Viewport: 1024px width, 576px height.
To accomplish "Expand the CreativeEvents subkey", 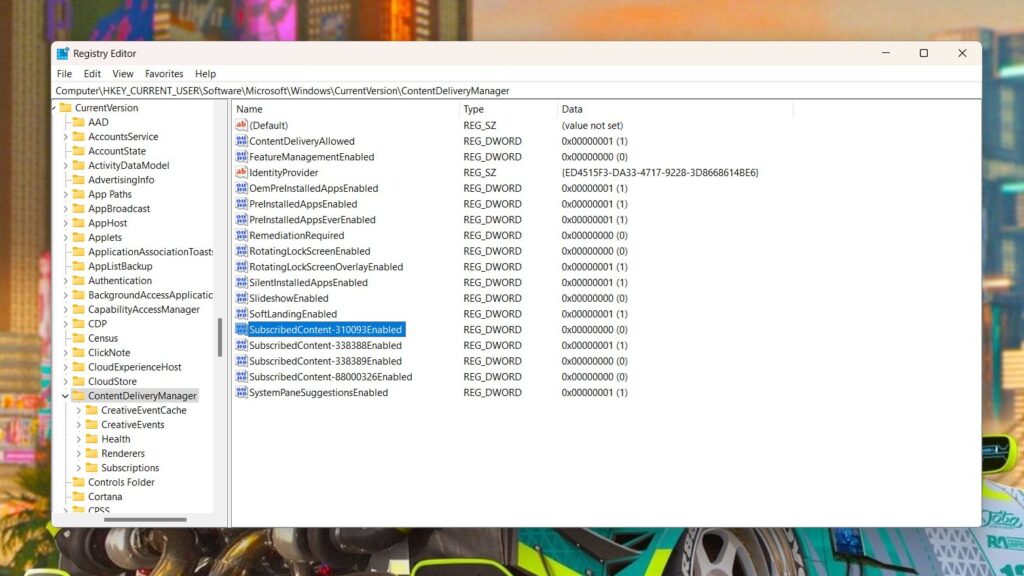I will point(78,424).
